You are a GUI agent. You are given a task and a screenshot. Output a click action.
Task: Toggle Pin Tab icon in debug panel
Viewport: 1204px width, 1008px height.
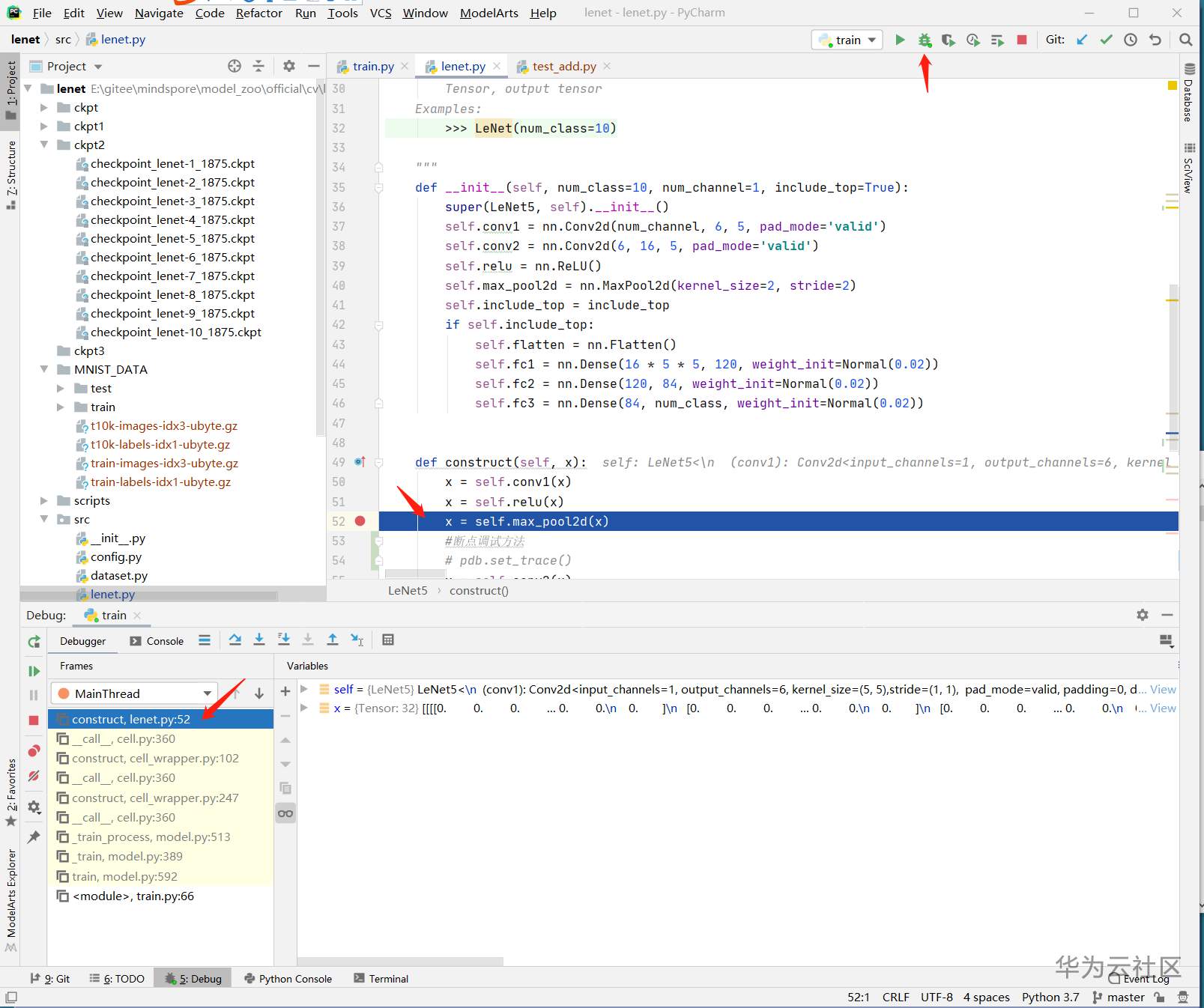pyautogui.click(x=34, y=837)
